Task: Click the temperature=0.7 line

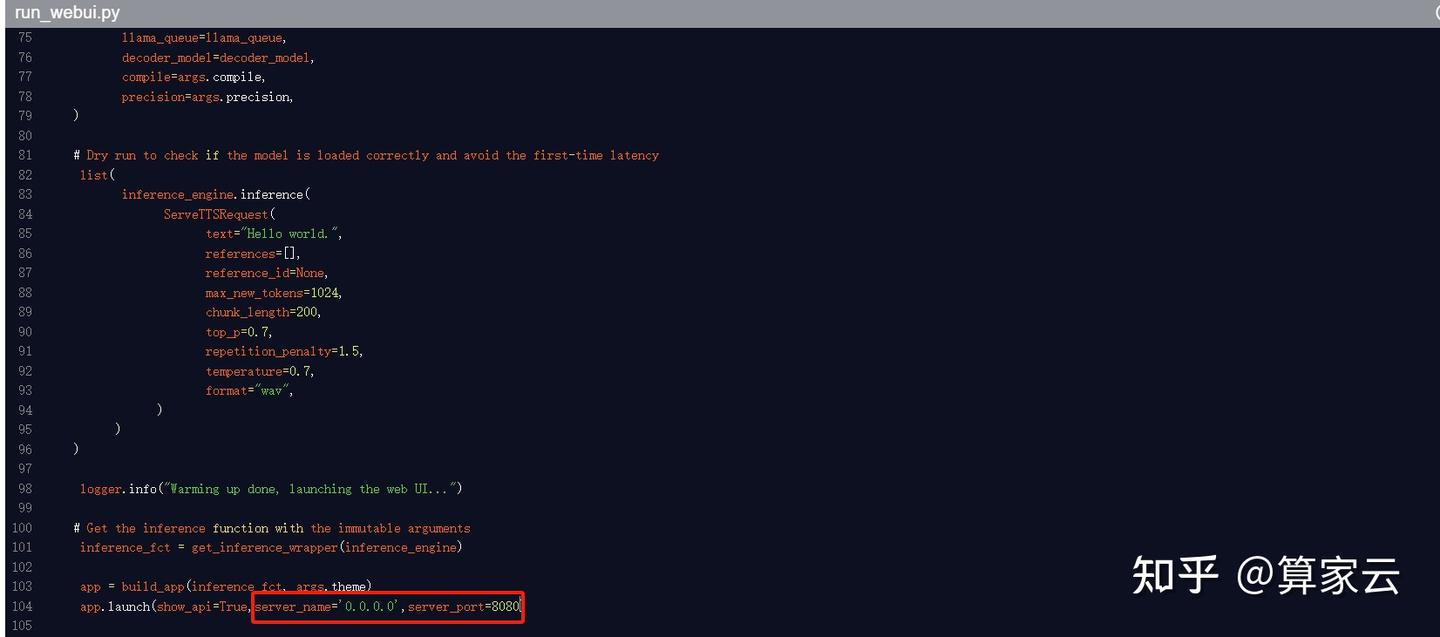Action: (x=260, y=371)
